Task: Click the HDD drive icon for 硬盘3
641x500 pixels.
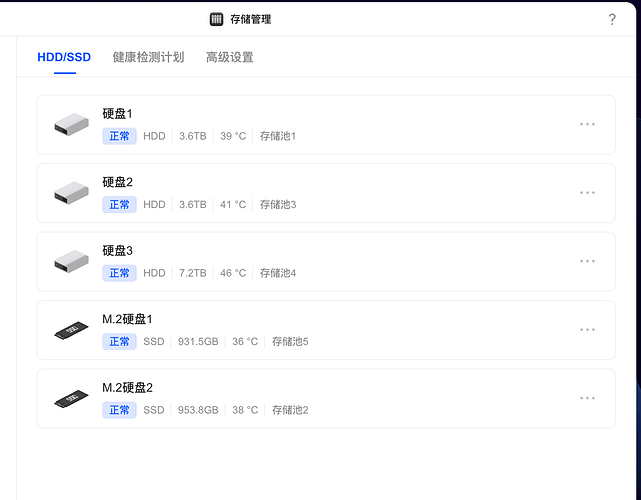Action: [x=72, y=261]
